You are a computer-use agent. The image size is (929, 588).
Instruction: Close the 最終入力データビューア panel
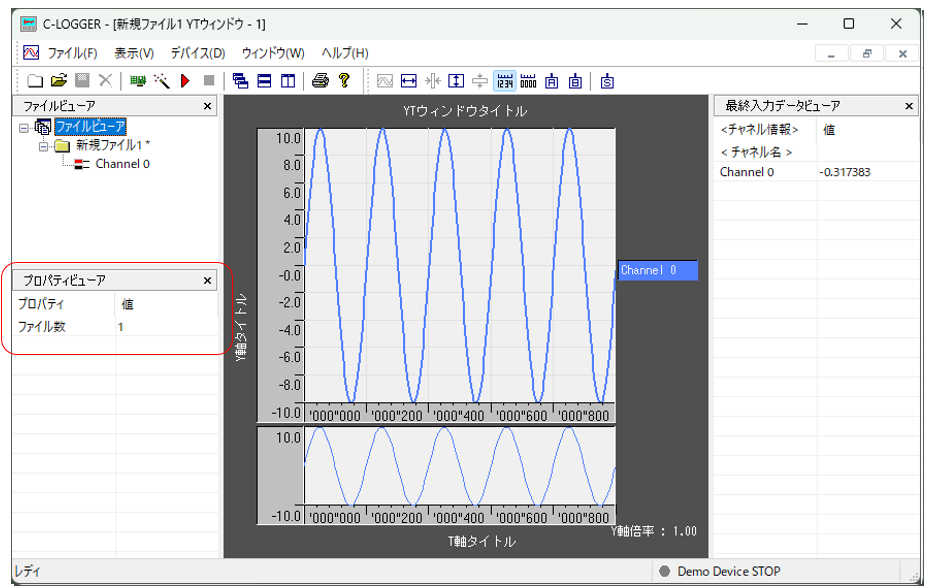coord(909,106)
